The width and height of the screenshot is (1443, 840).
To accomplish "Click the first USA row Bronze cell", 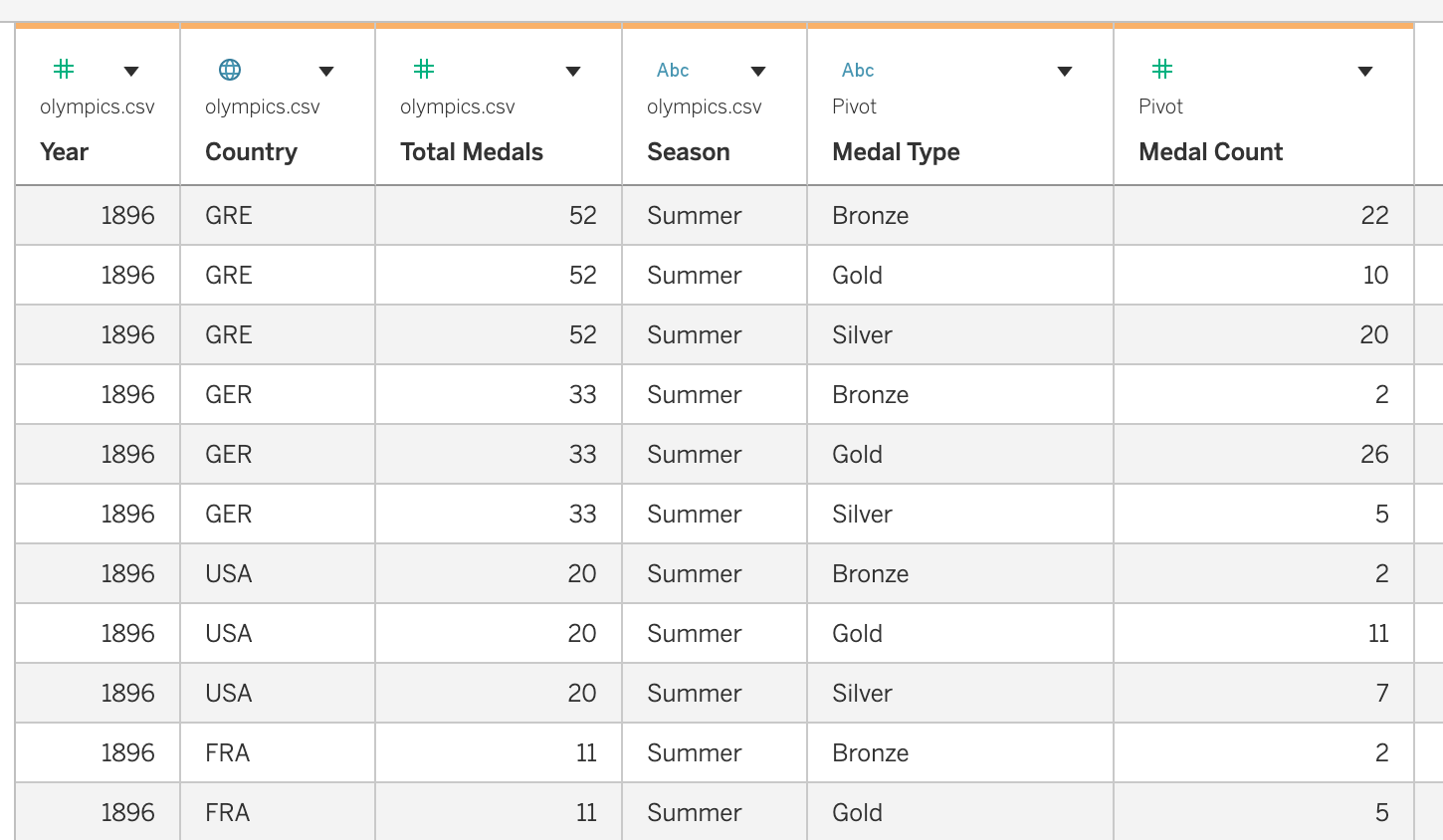I will (871, 574).
